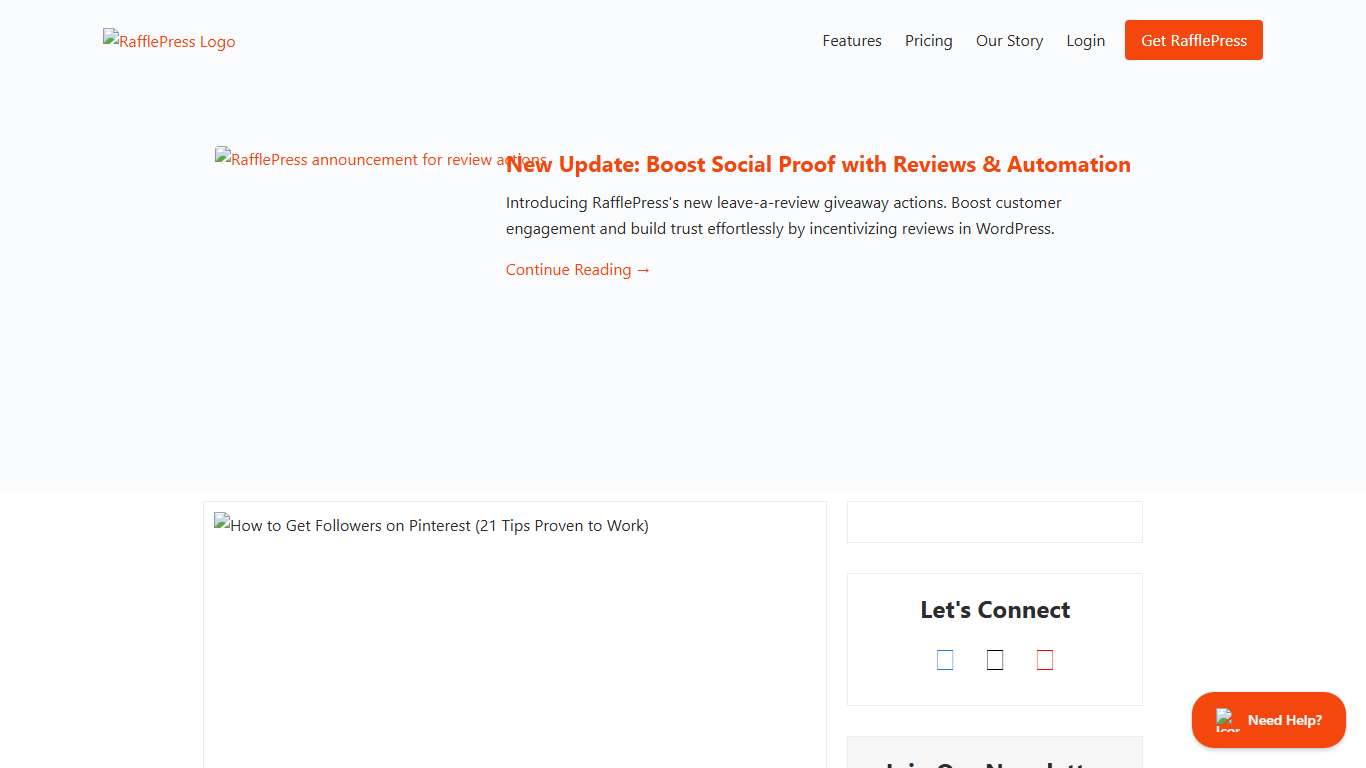Screen dimensions: 1366x768
Task: Click the Get RafflePress button
Action: [x=1193, y=40]
